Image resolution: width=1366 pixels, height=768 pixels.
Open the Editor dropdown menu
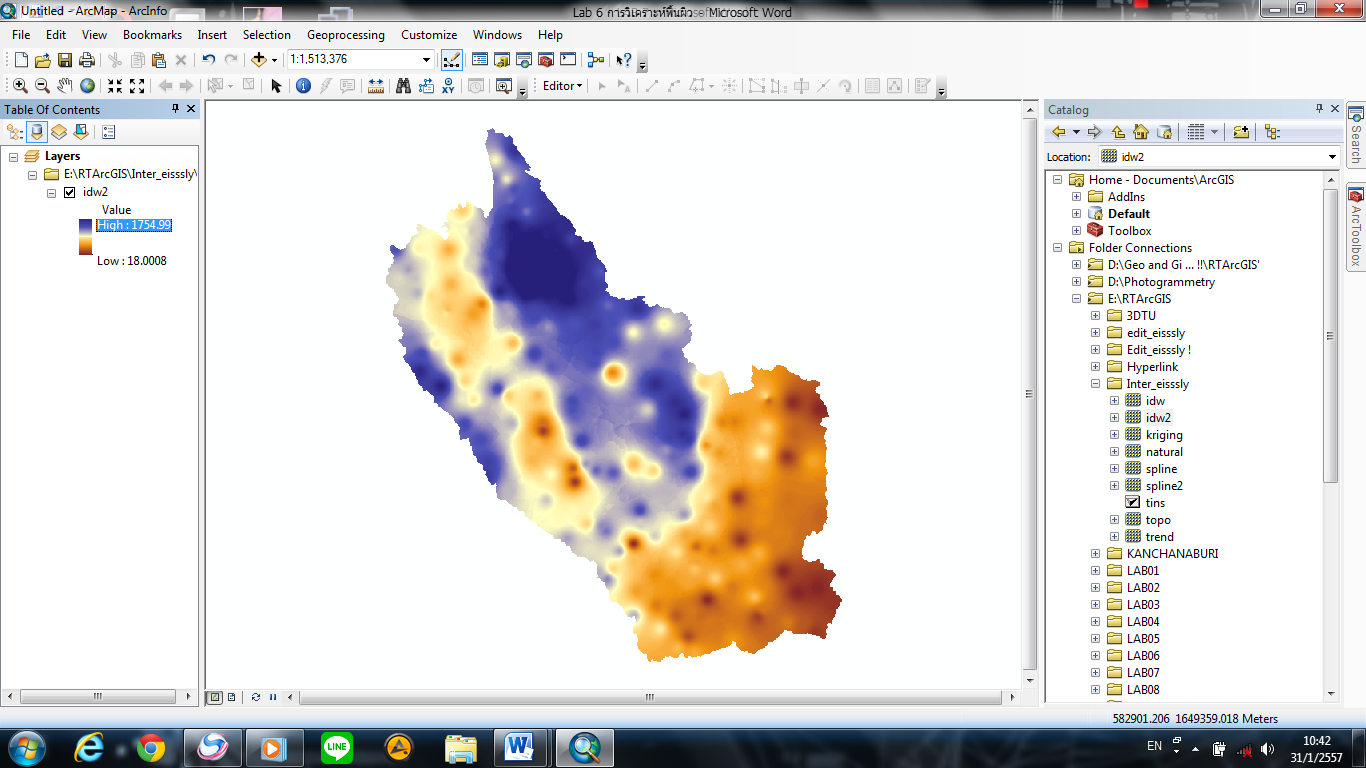(562, 86)
